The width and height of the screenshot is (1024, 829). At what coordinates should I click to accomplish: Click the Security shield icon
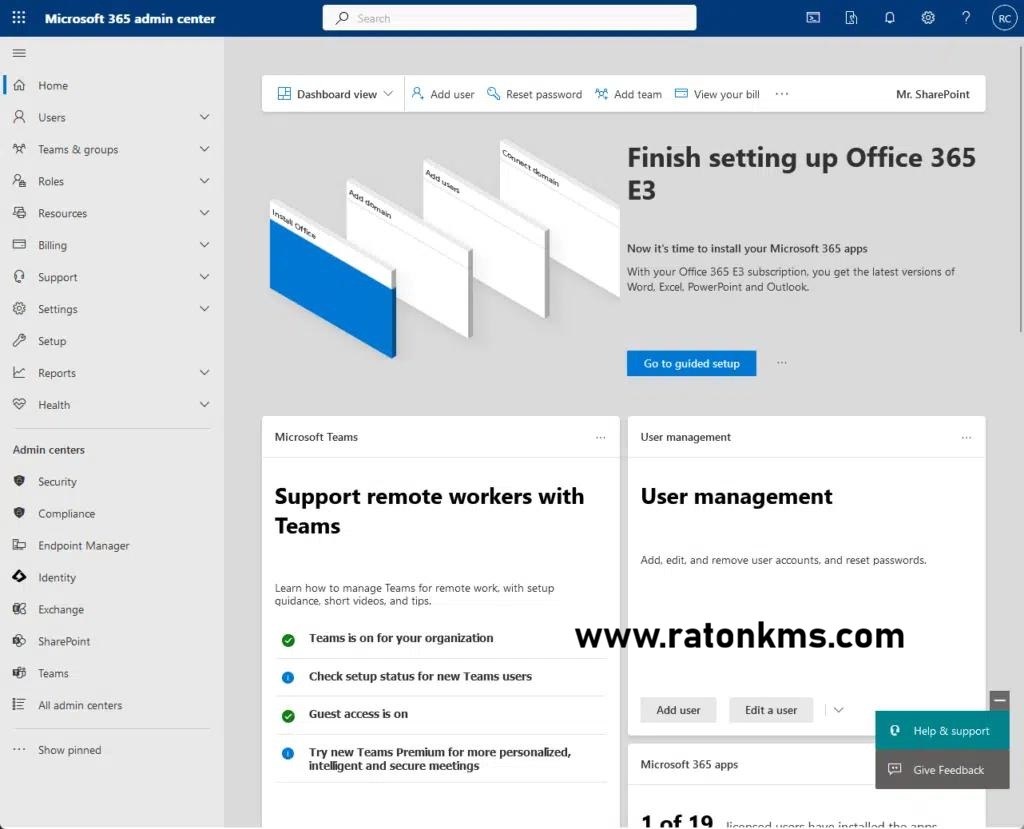[x=20, y=481]
